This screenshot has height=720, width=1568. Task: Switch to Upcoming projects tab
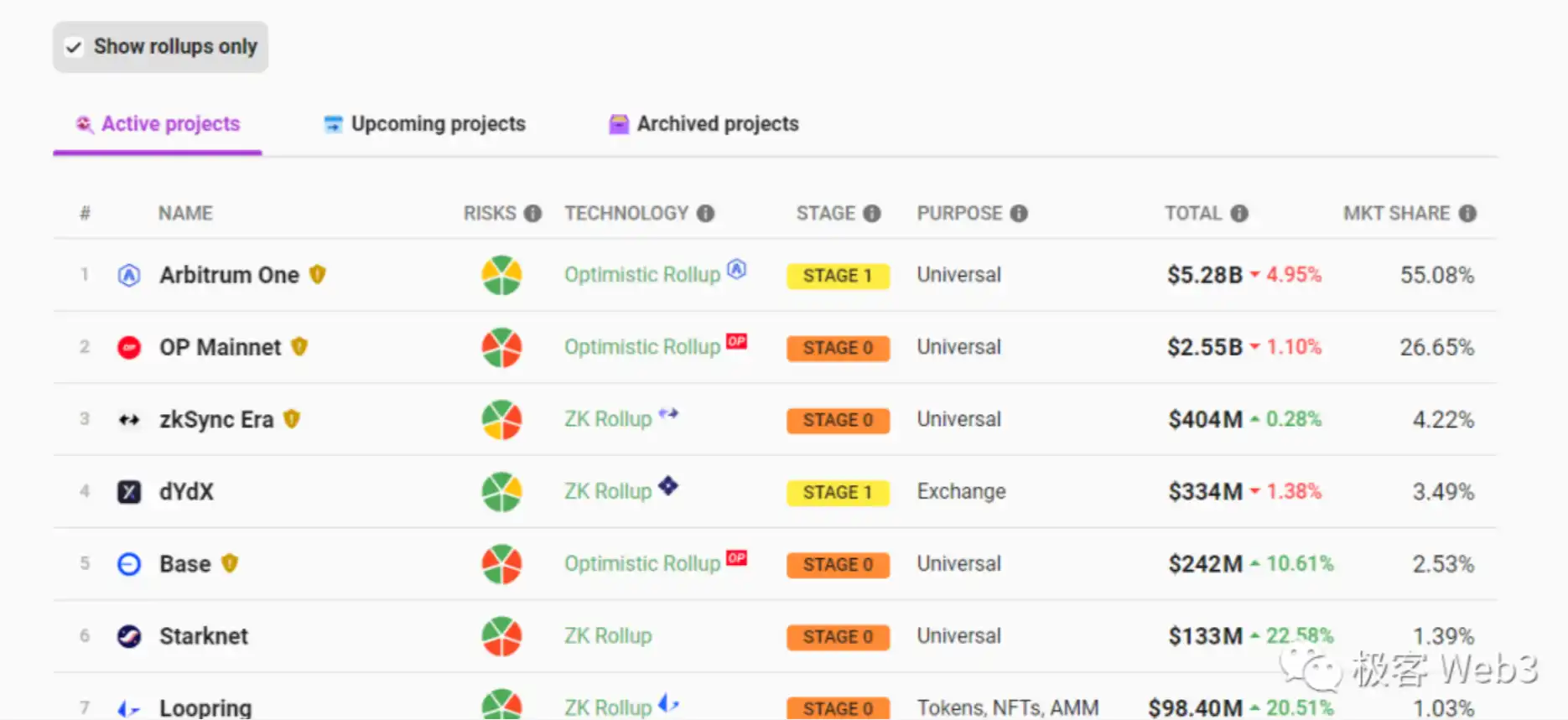coord(425,124)
